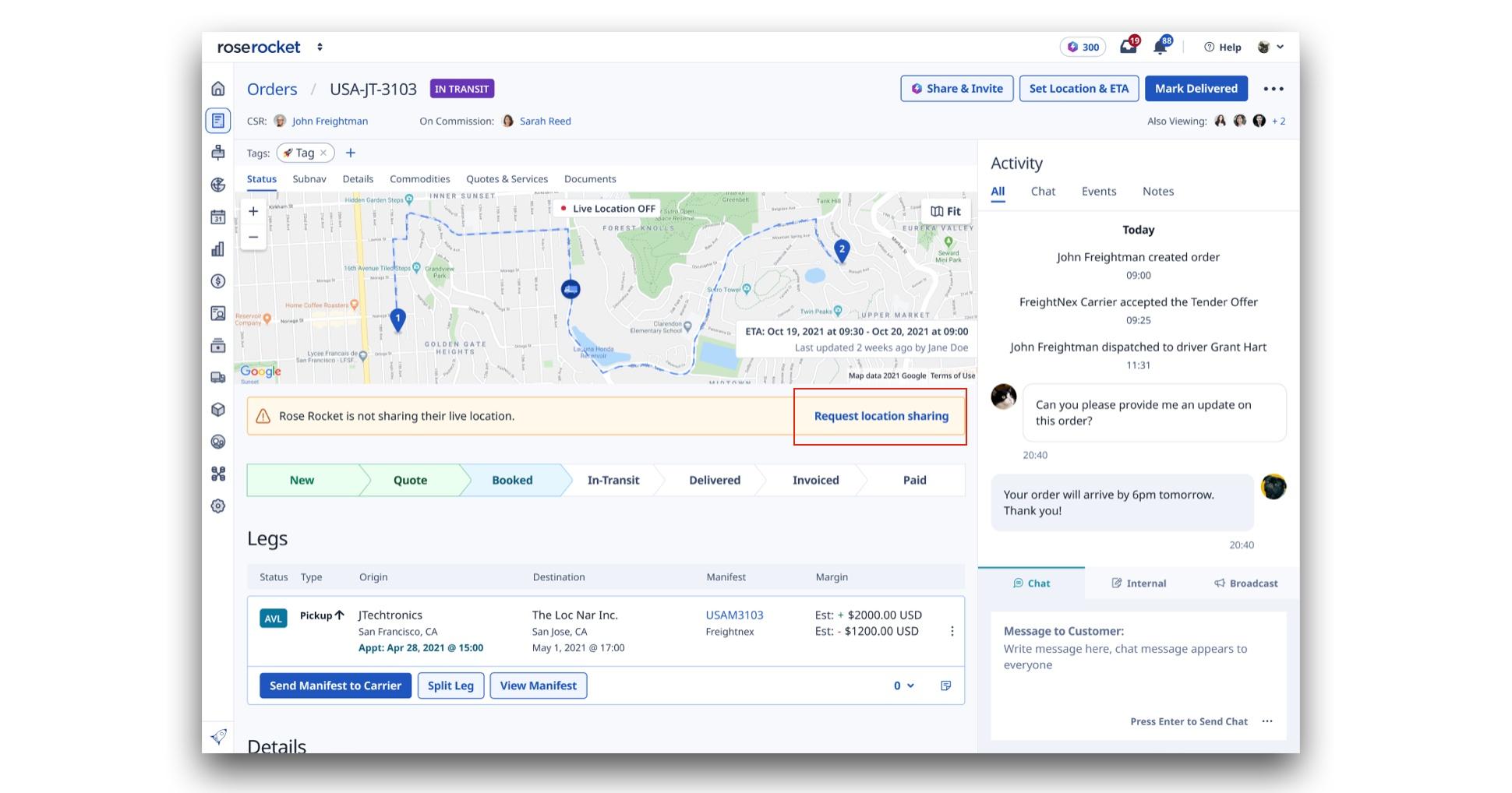Open the truck icon in sidebar
Image resolution: width=1512 pixels, height=793 pixels.
click(x=218, y=377)
